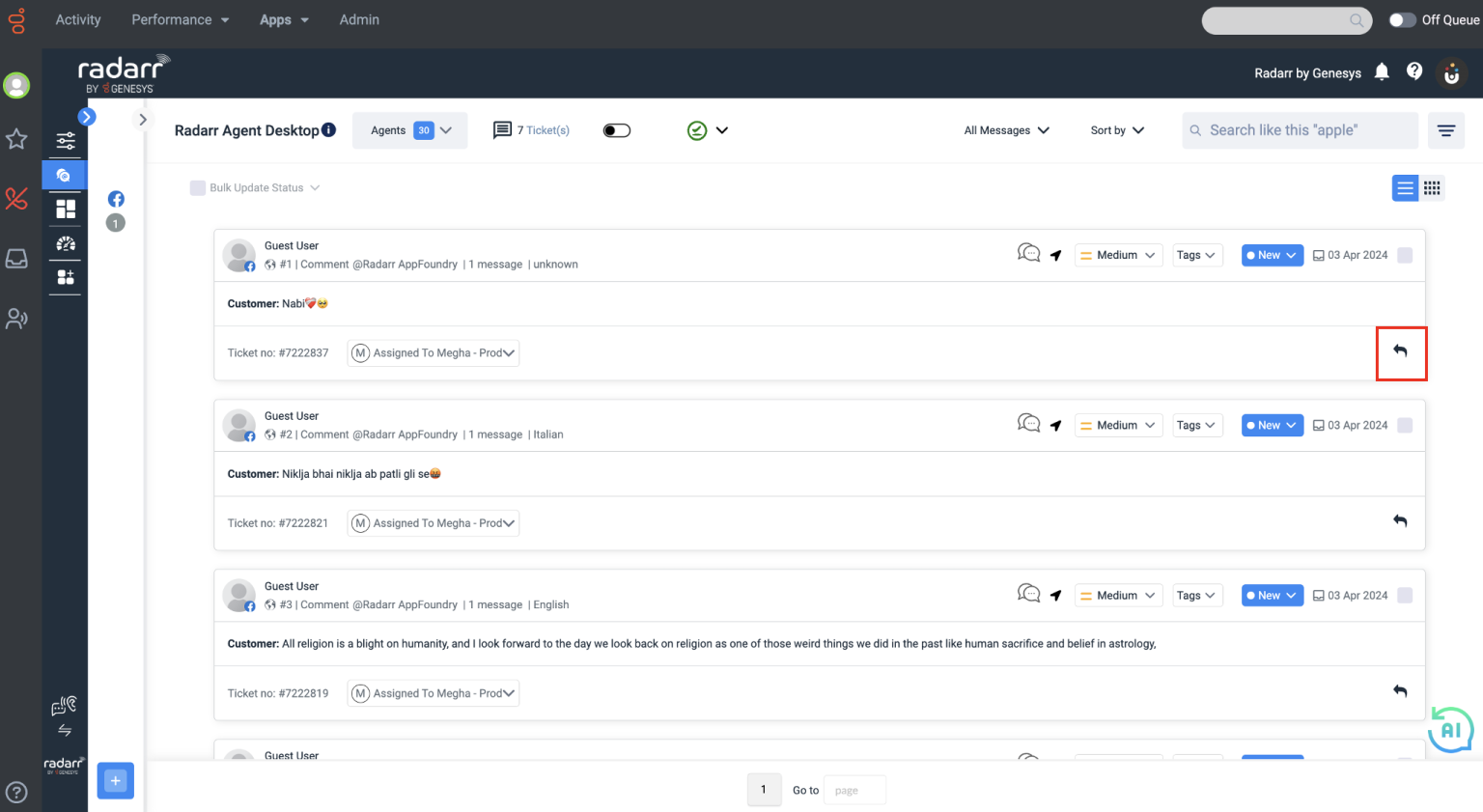This screenshot has width=1483, height=812.
Task: Click the notification bell in the Radarr header
Action: 1381,72
